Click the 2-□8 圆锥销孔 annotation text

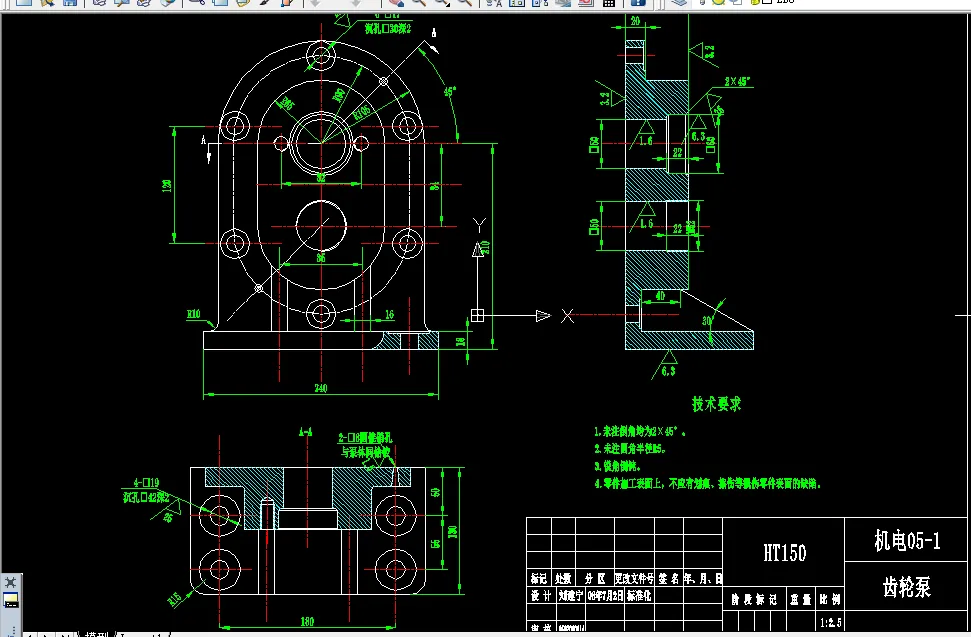tap(365, 438)
